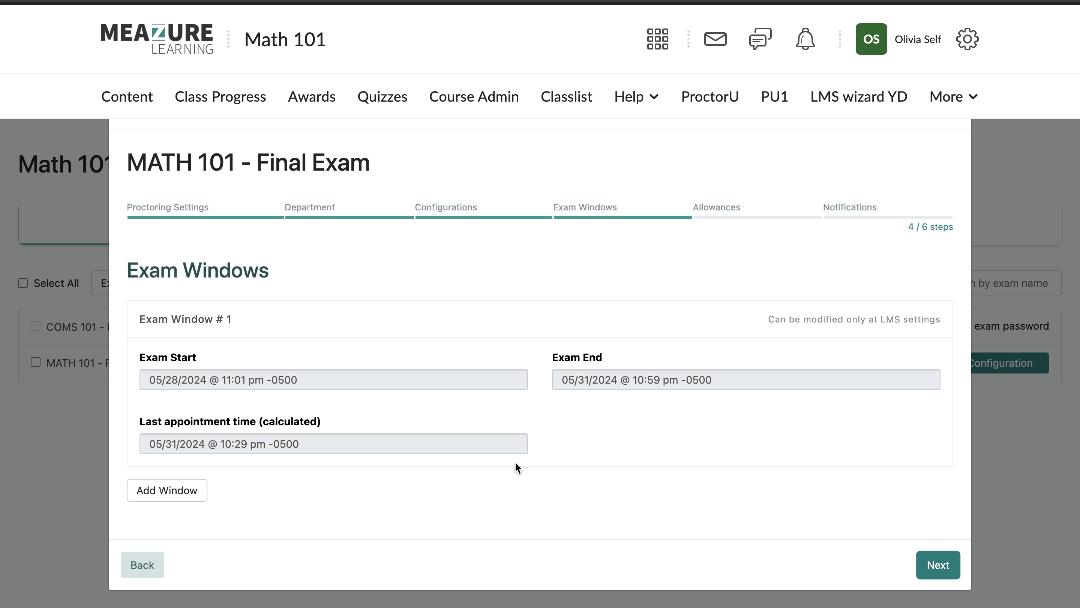Expand the Help dropdown menu
Screen dimensions: 1080x608
636,96
